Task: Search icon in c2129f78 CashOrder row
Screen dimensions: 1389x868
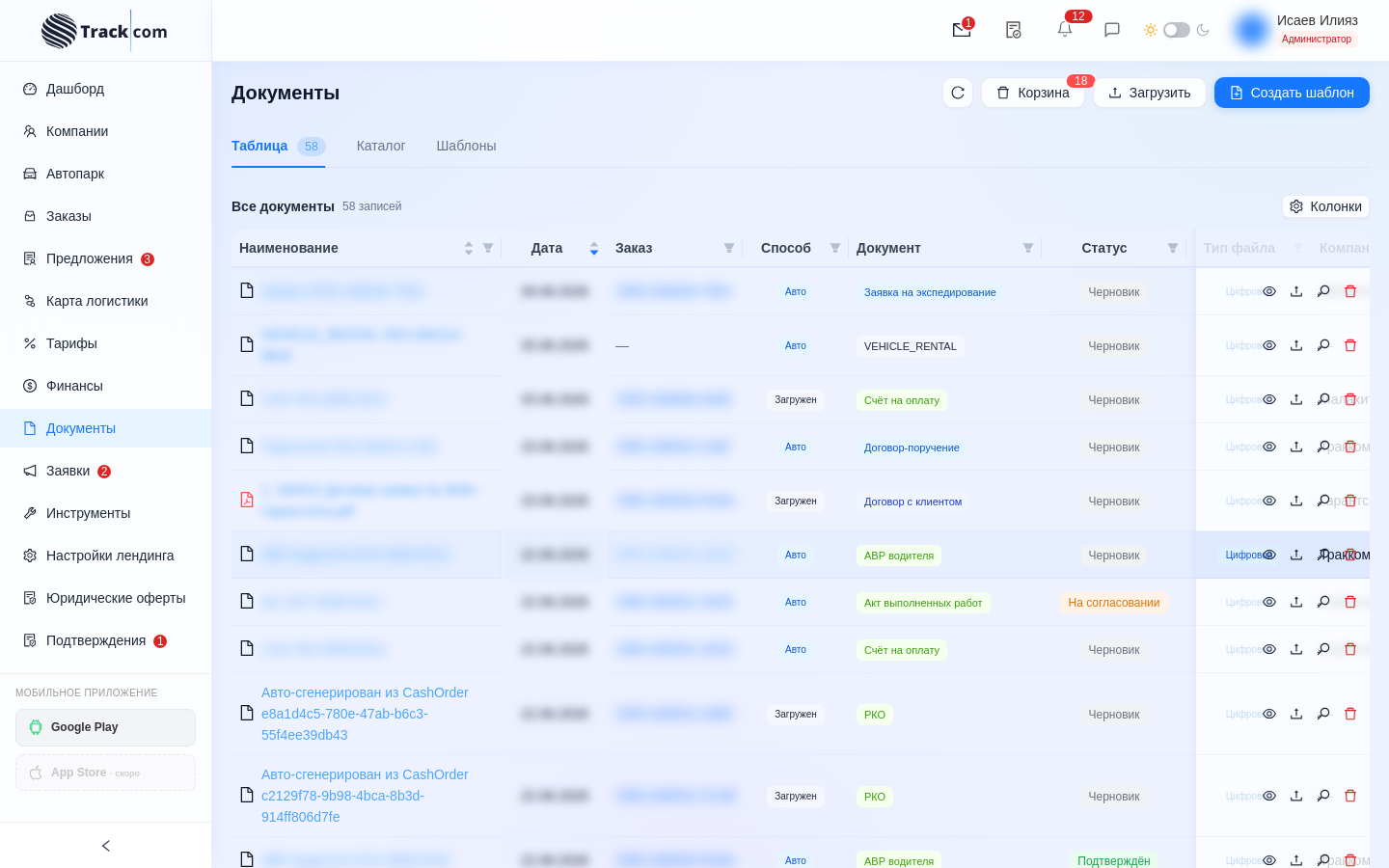Action: pos(1323,796)
